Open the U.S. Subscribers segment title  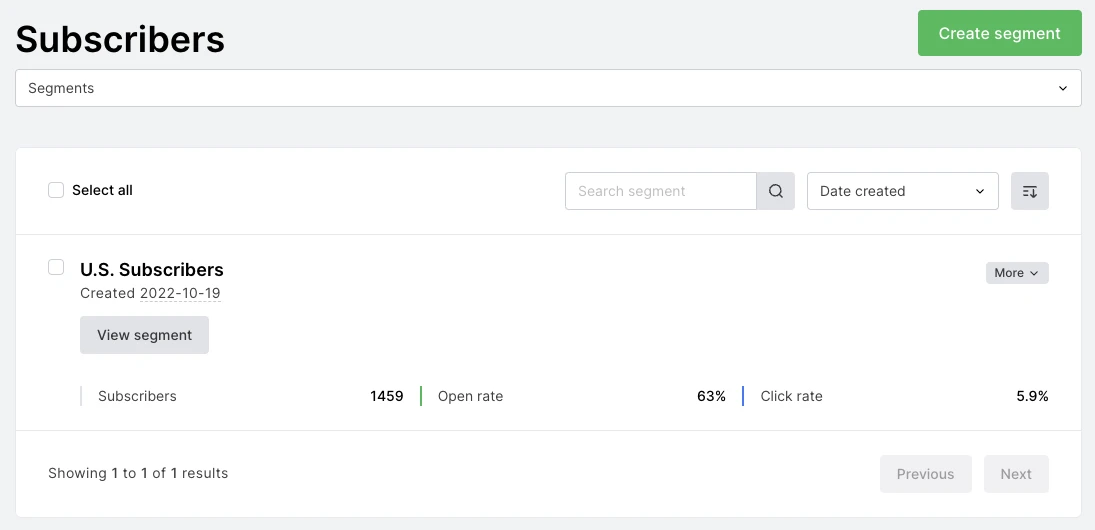152,270
